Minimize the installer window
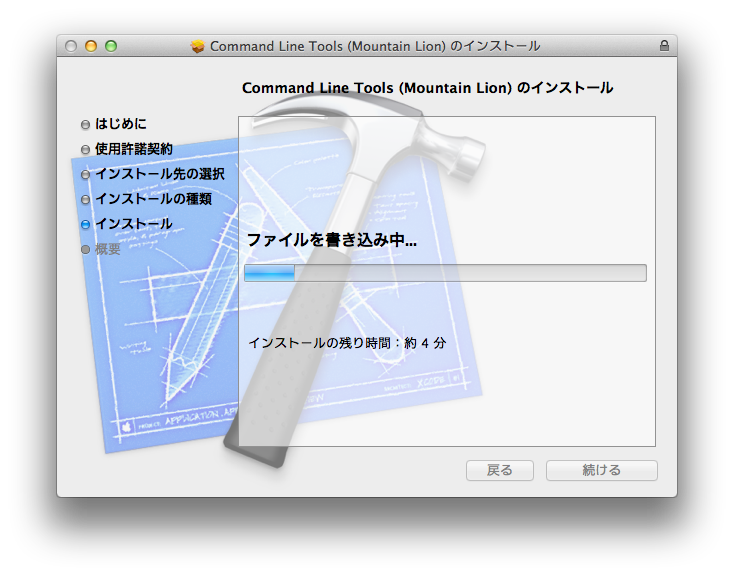734x576 pixels. [91, 46]
